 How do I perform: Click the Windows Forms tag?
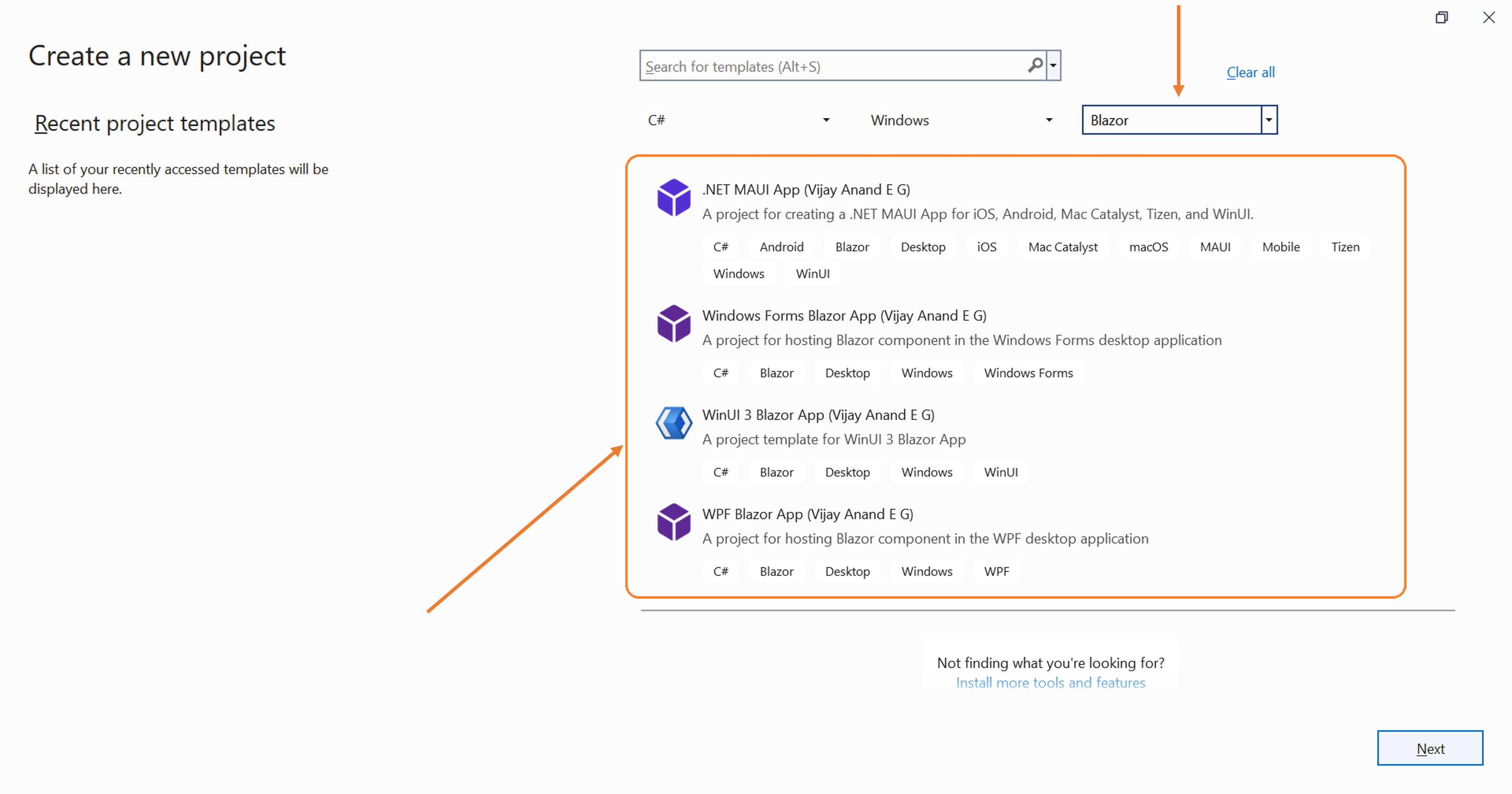point(1028,373)
